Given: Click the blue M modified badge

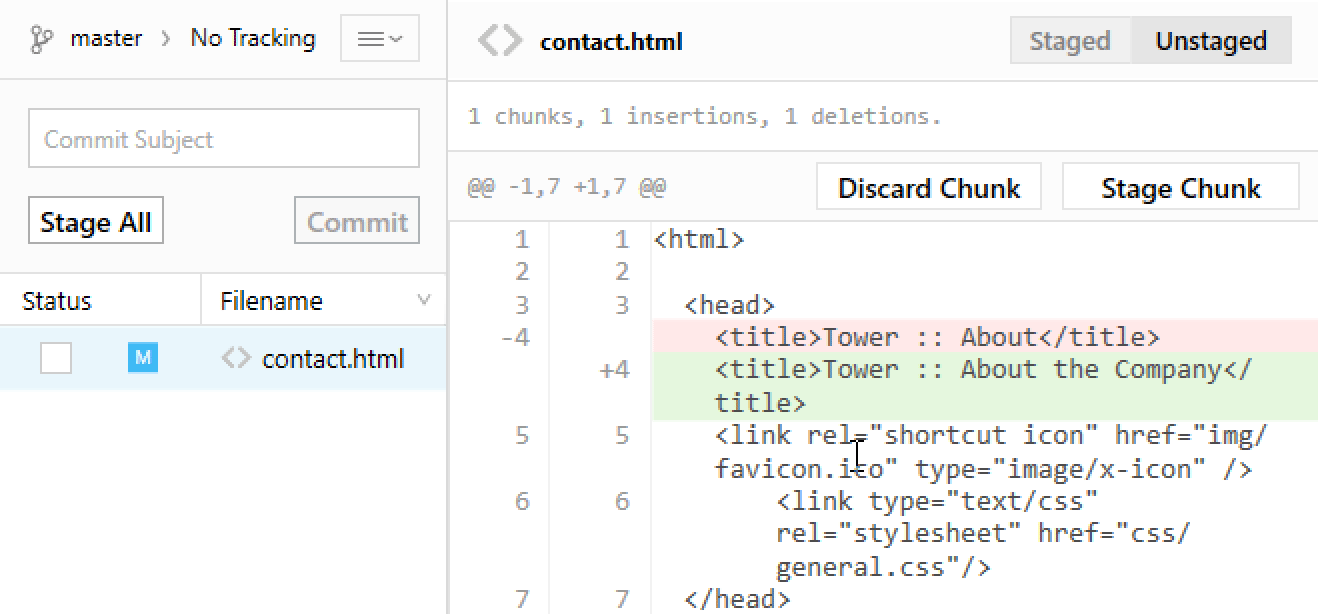Looking at the screenshot, I should pyautogui.click(x=142, y=357).
